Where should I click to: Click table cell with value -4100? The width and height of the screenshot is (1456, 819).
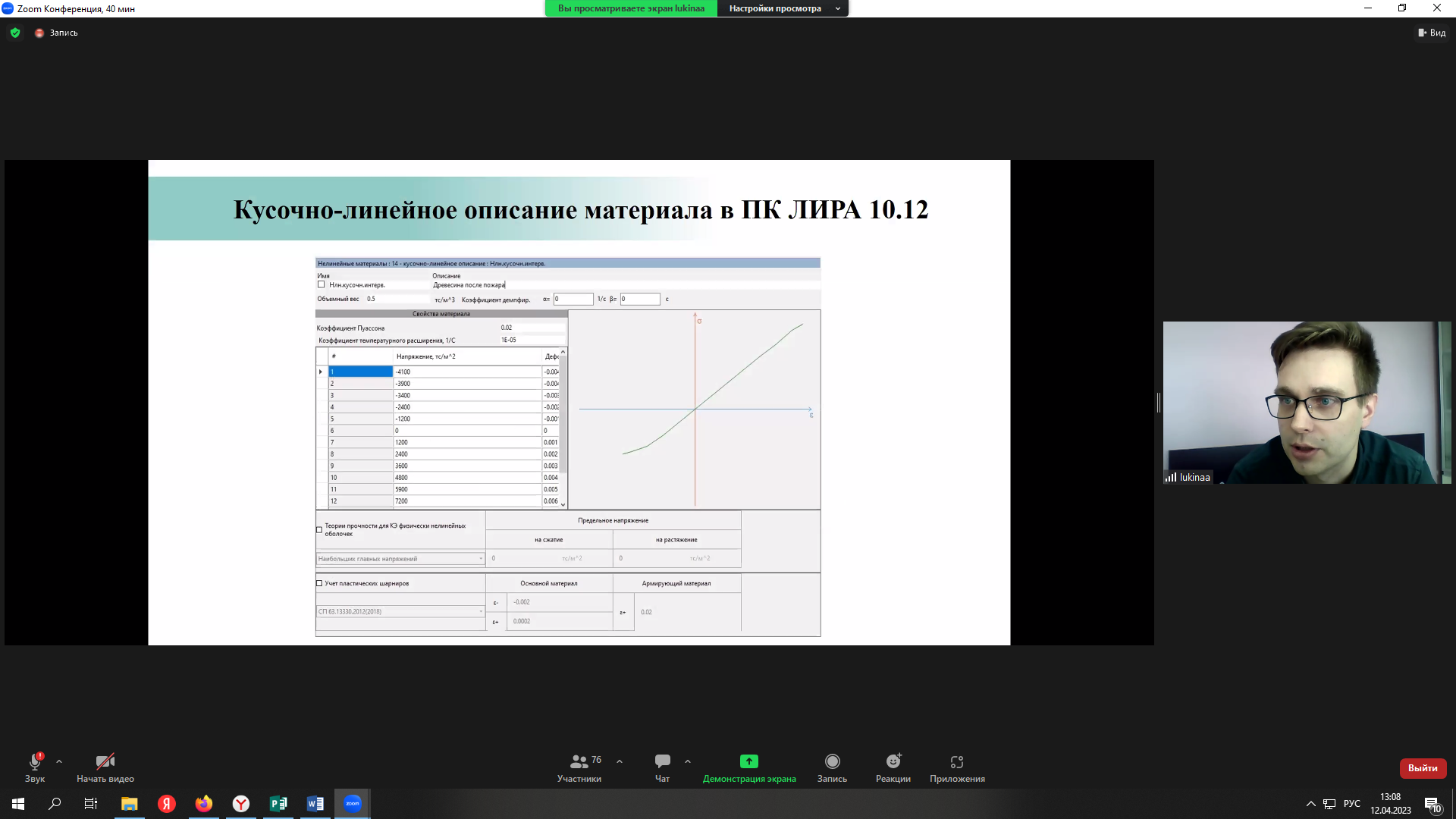467,372
